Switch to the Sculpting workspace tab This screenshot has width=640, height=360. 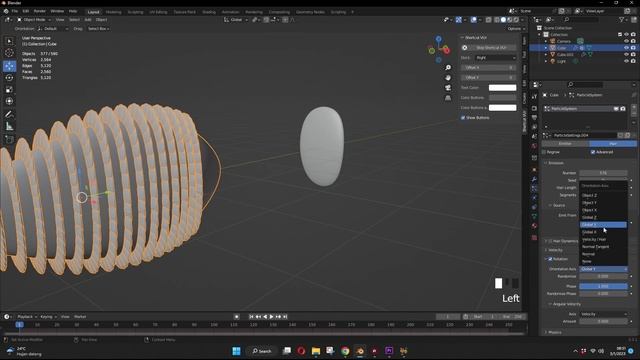pyautogui.click(x=135, y=12)
